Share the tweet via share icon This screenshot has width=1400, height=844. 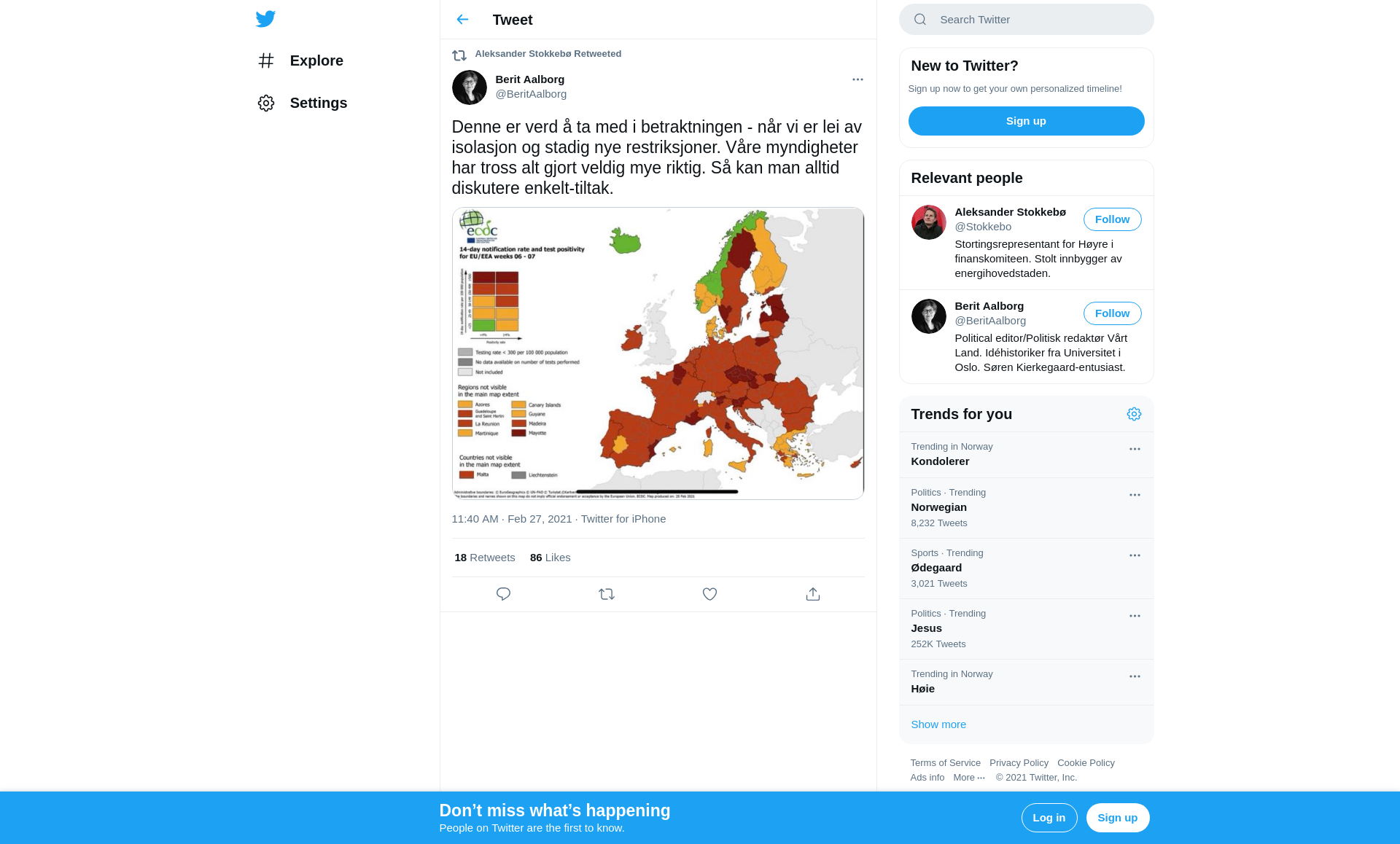pyautogui.click(x=813, y=594)
